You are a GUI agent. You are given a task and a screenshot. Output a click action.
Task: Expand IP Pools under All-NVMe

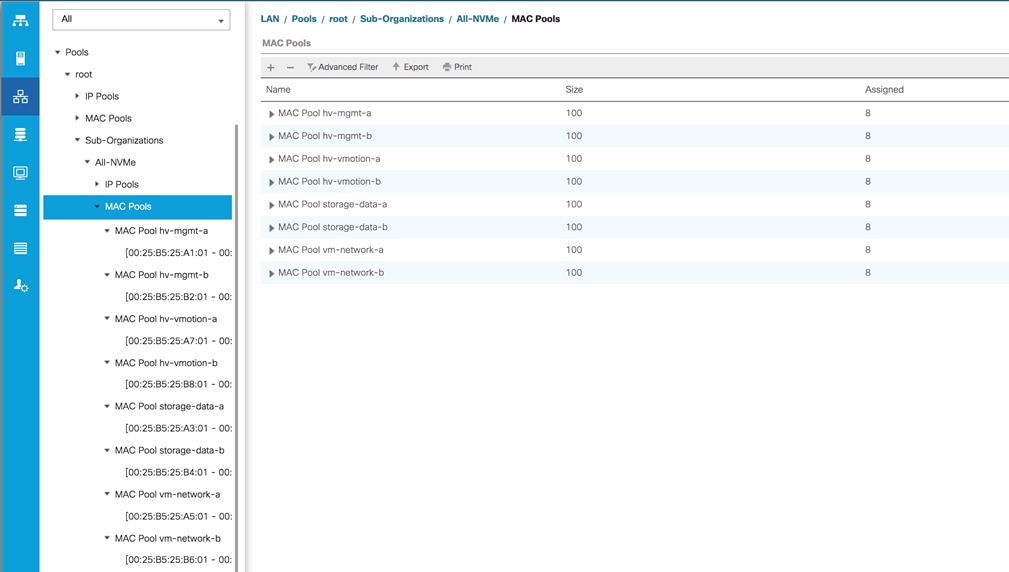click(97, 184)
